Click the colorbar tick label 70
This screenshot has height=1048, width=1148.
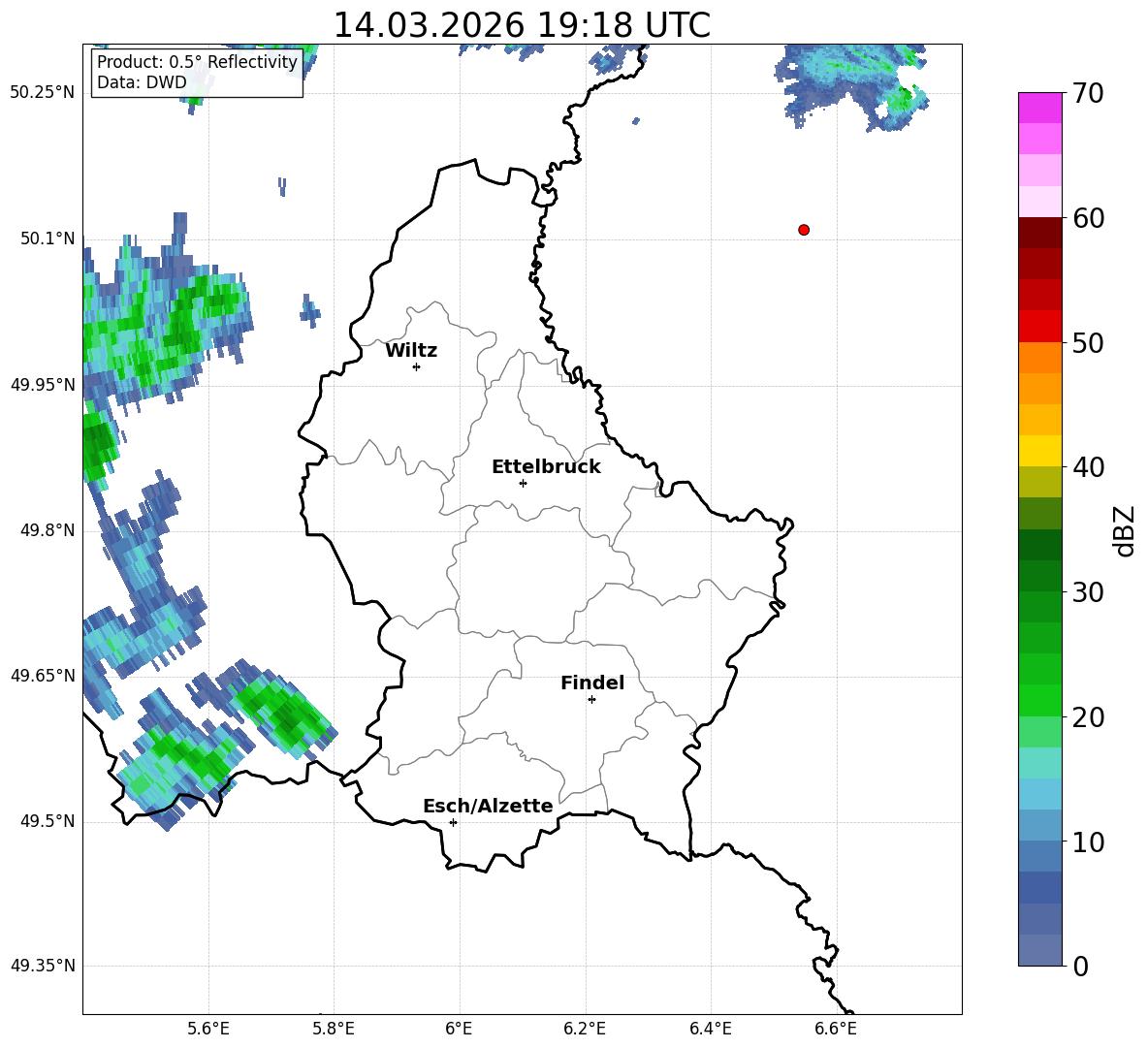(1088, 94)
